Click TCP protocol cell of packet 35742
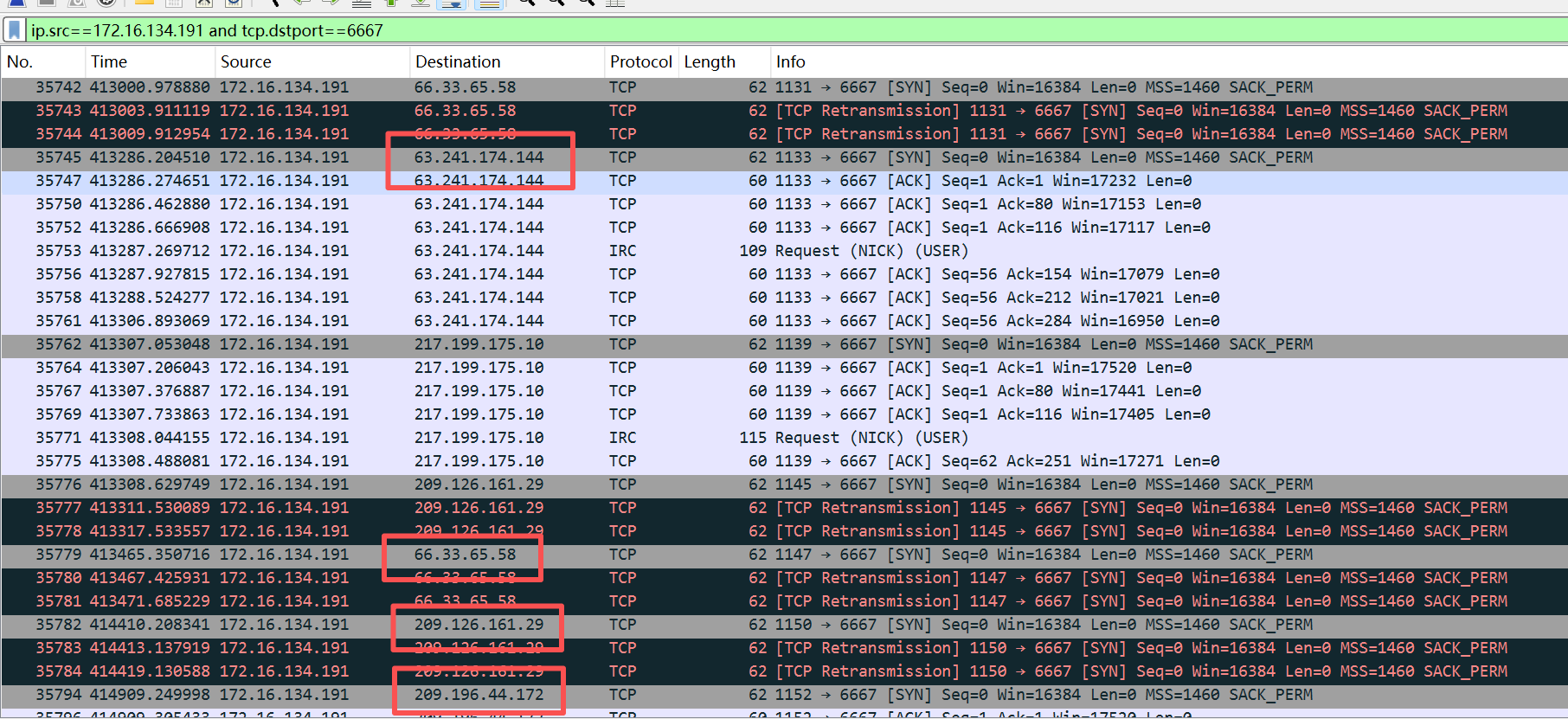Screen dimensions: 1568x719 [x=622, y=87]
